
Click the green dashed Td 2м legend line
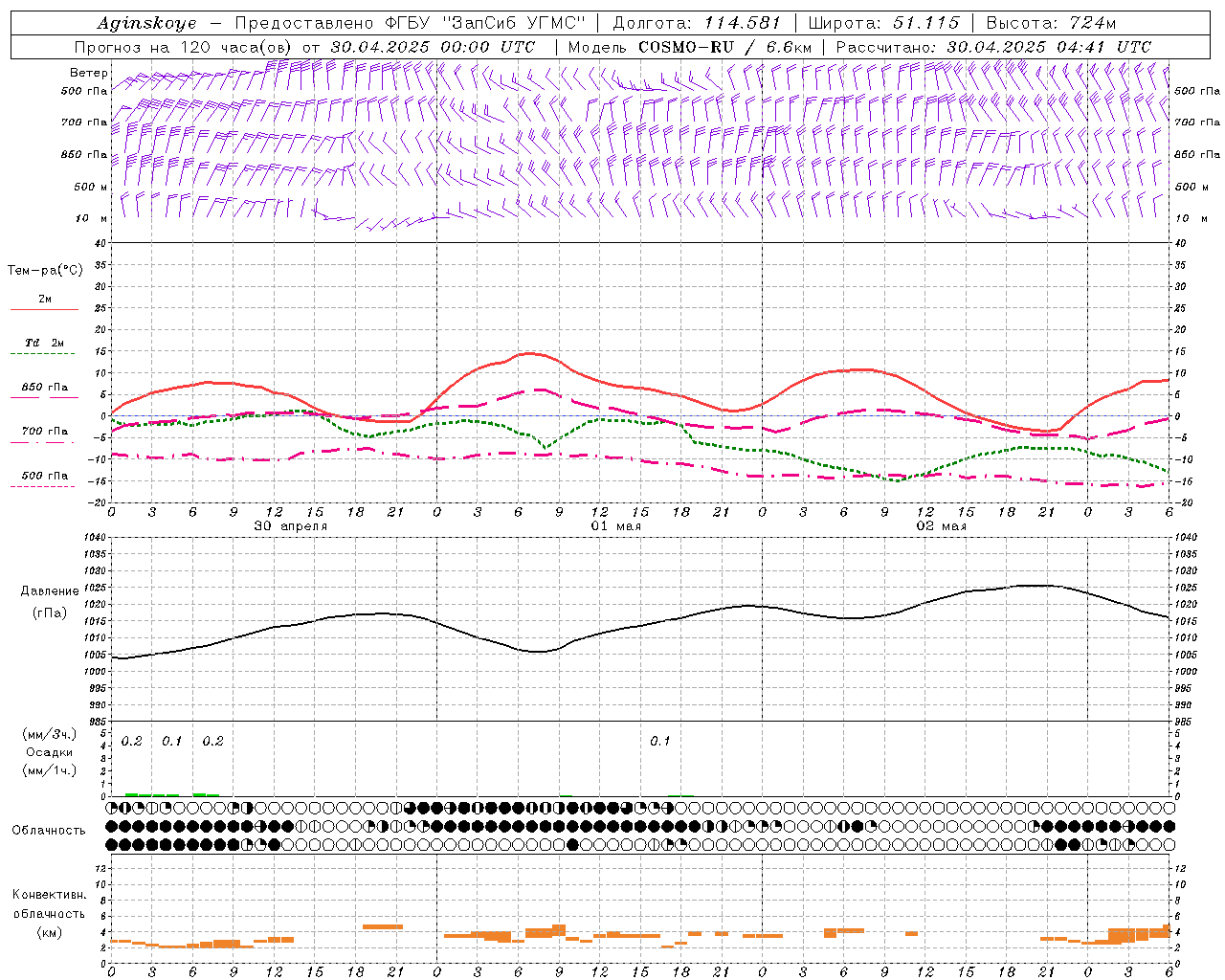click(x=42, y=354)
